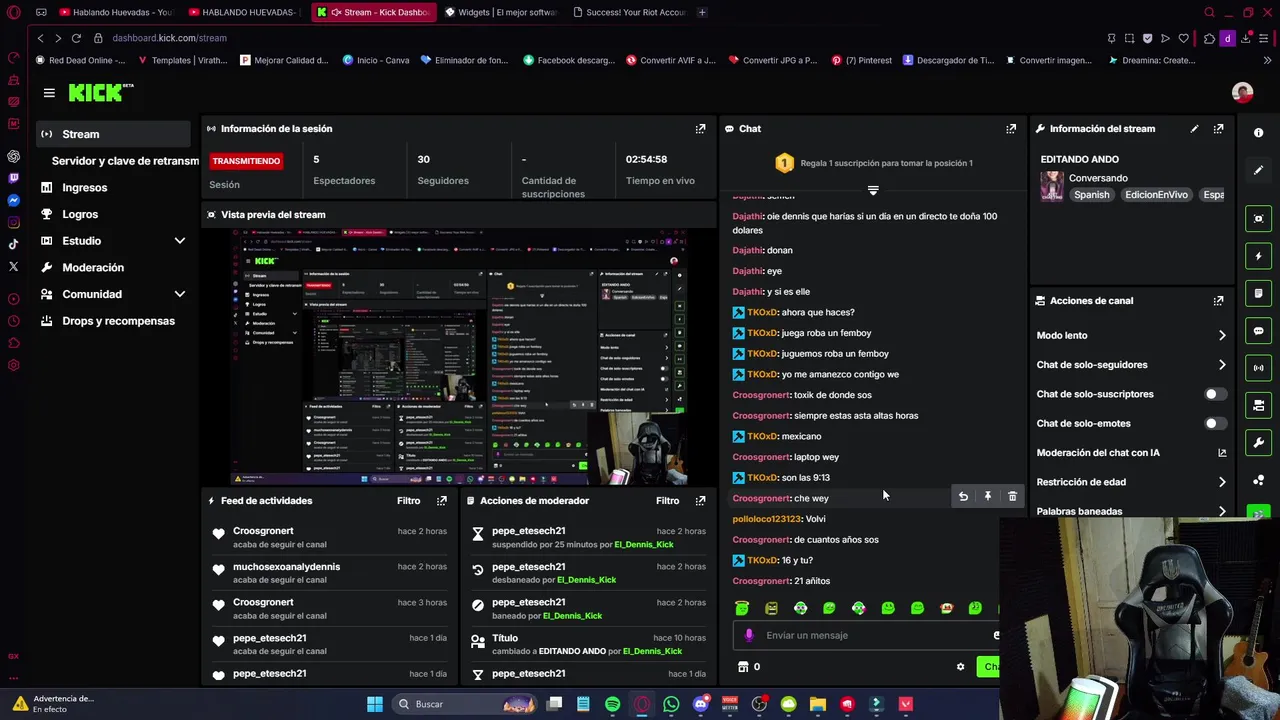The height and width of the screenshot is (720, 1280).
Task: Open Modo lento options arrow
Action: (1221, 336)
